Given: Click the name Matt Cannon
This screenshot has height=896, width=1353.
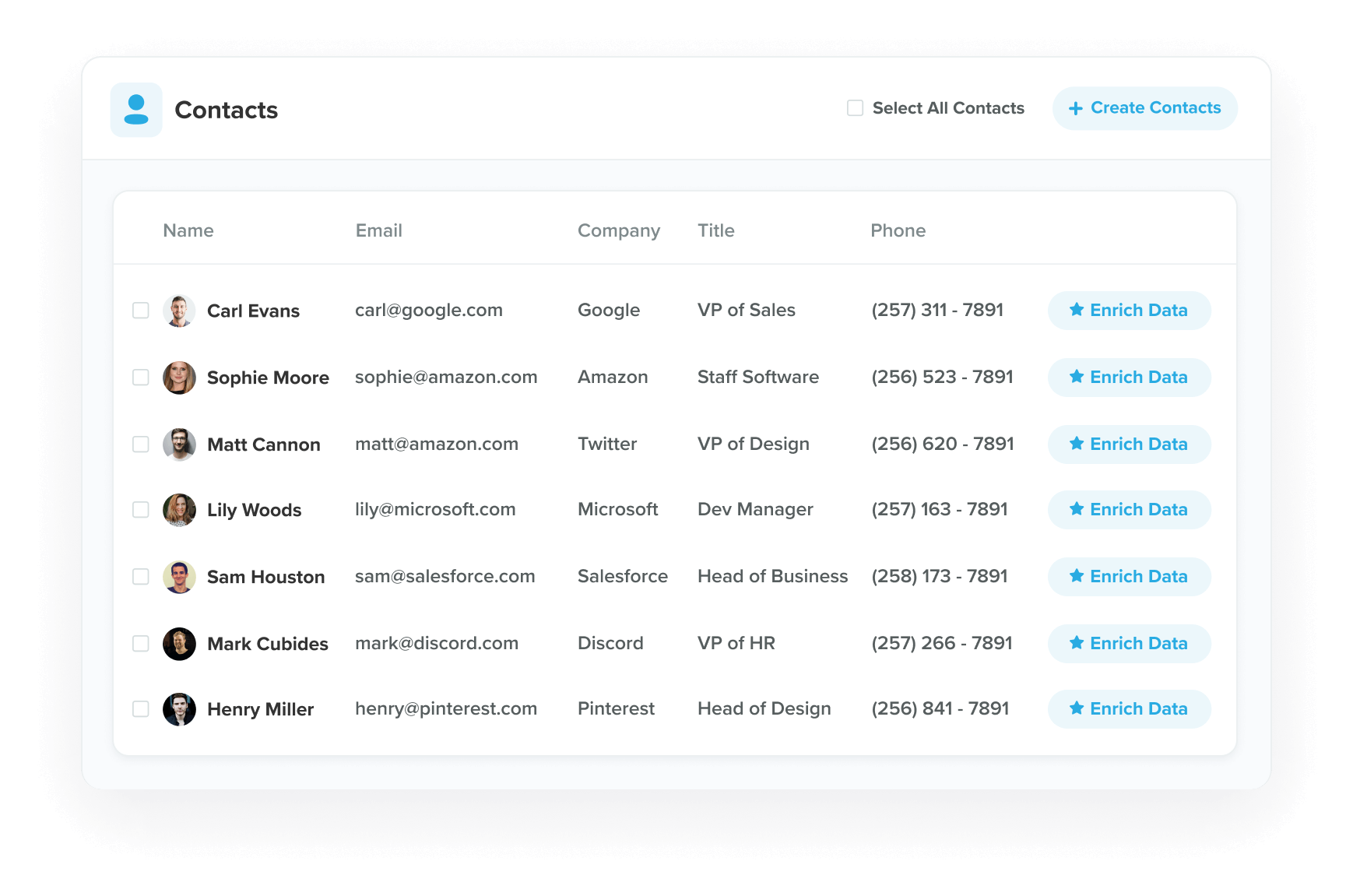Looking at the screenshot, I should click(x=264, y=444).
